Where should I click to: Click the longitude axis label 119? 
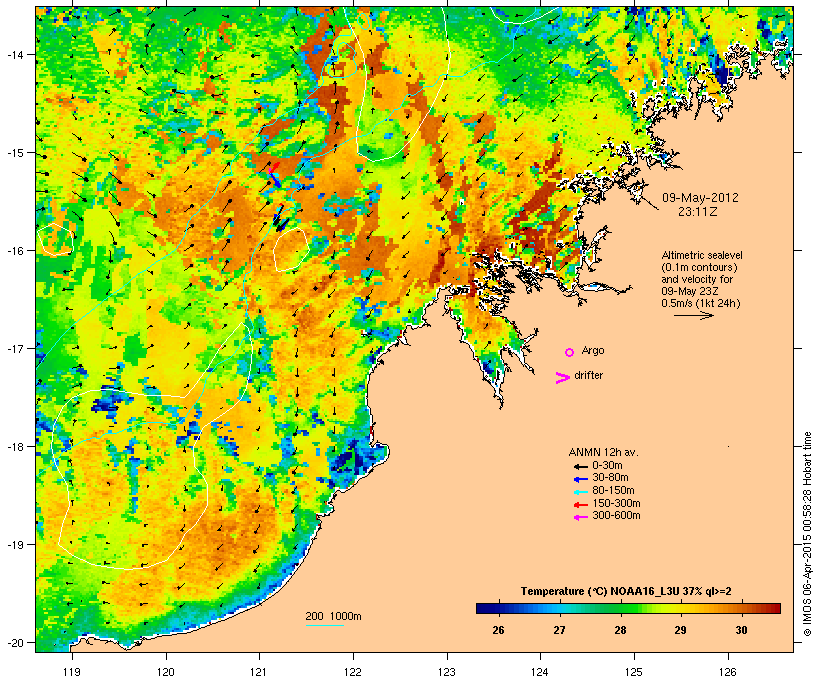(x=72, y=672)
